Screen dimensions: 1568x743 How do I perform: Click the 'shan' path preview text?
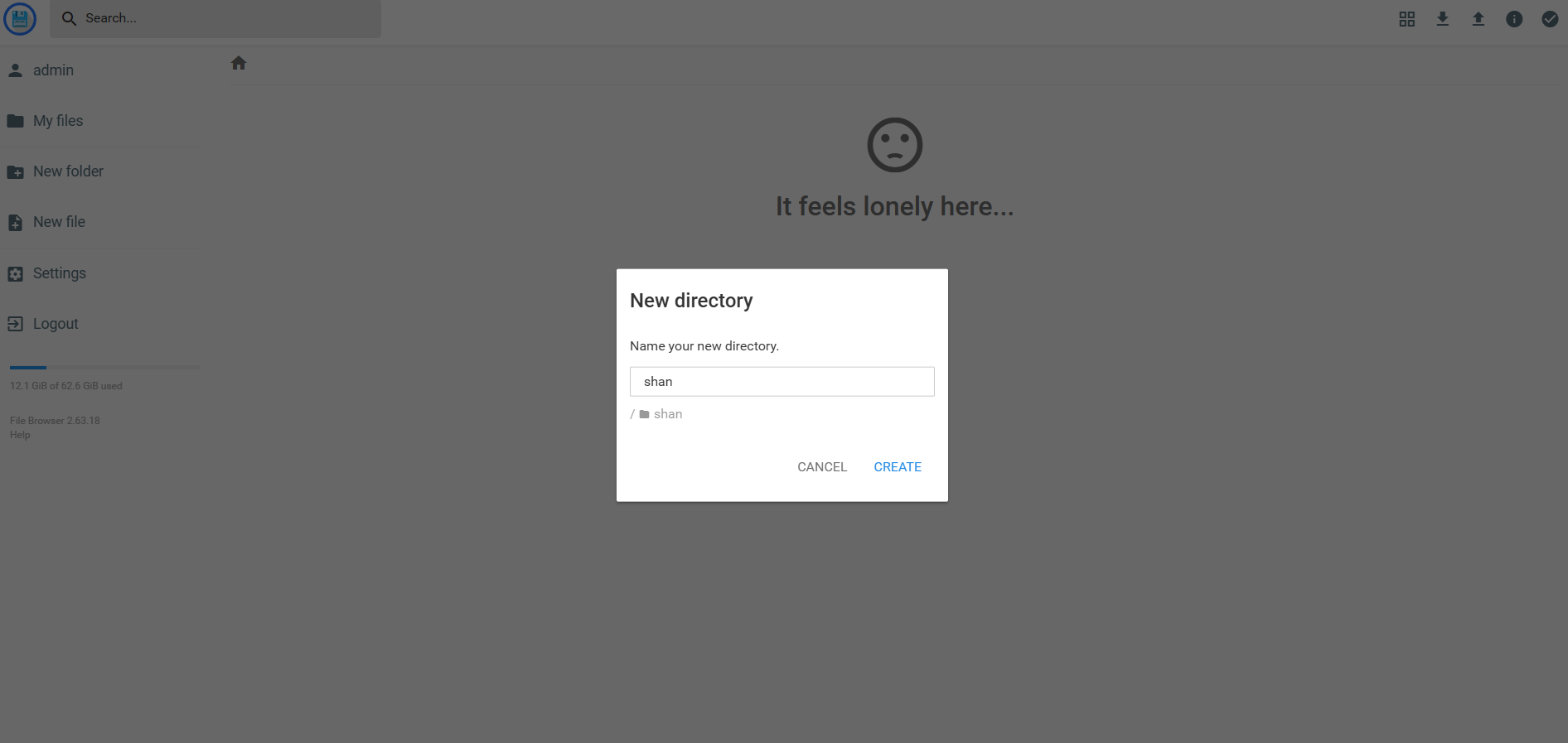pyautogui.click(x=668, y=414)
